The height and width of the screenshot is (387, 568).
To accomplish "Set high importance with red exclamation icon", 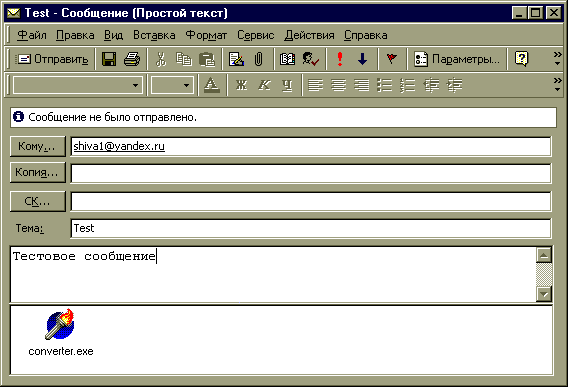I will pos(340,59).
